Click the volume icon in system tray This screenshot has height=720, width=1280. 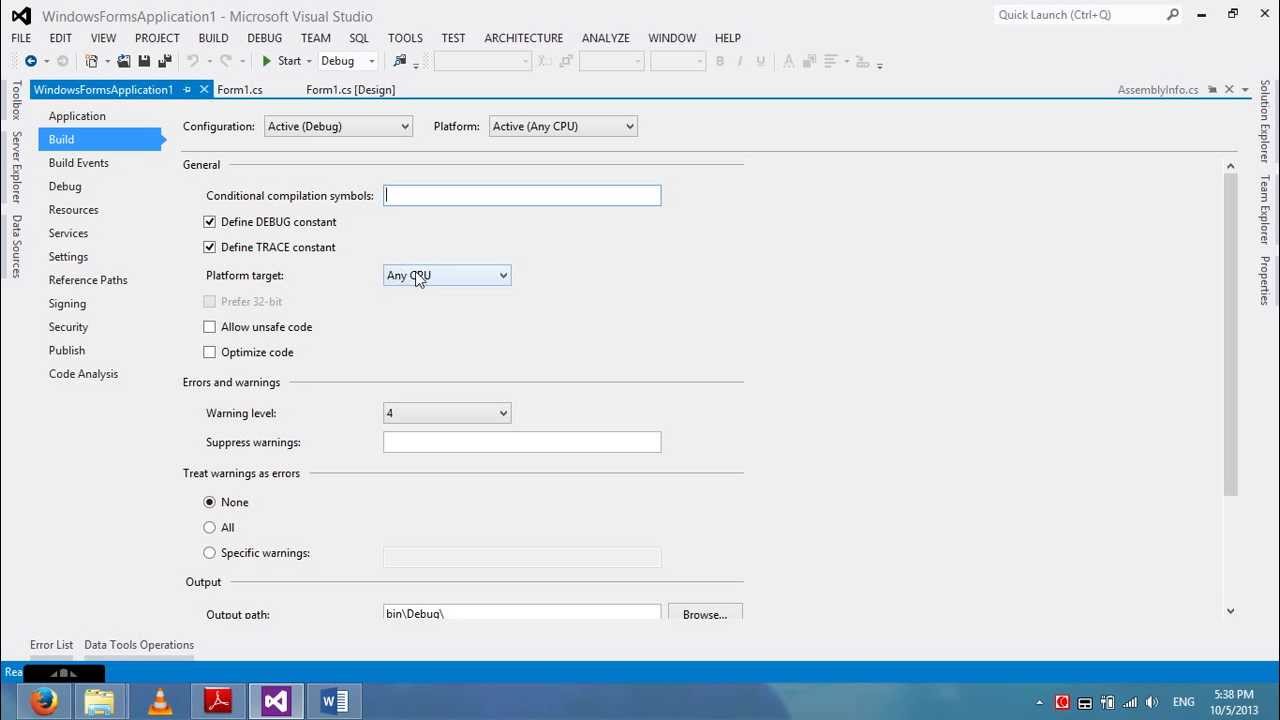click(1152, 702)
